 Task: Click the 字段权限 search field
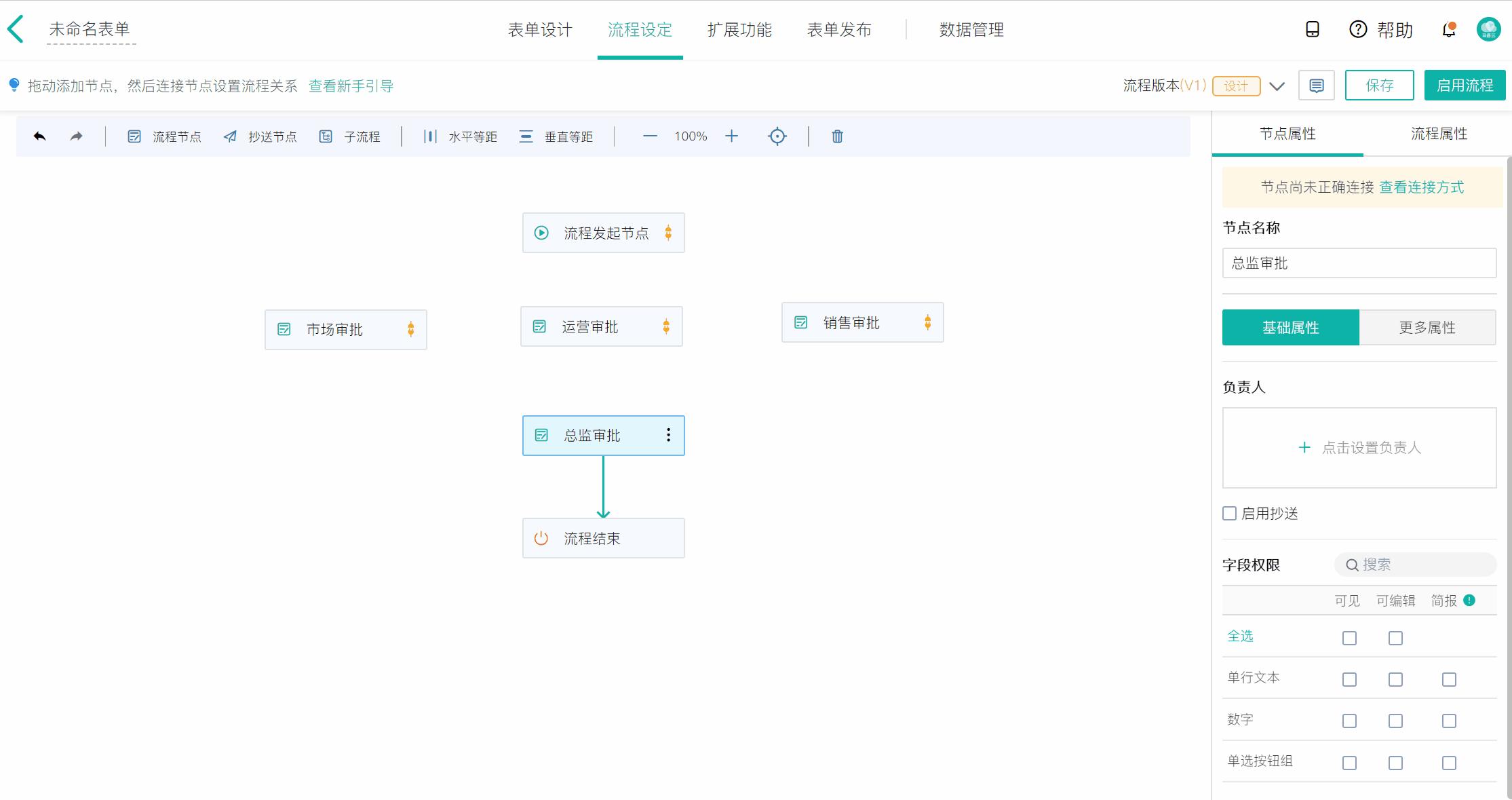point(1414,564)
